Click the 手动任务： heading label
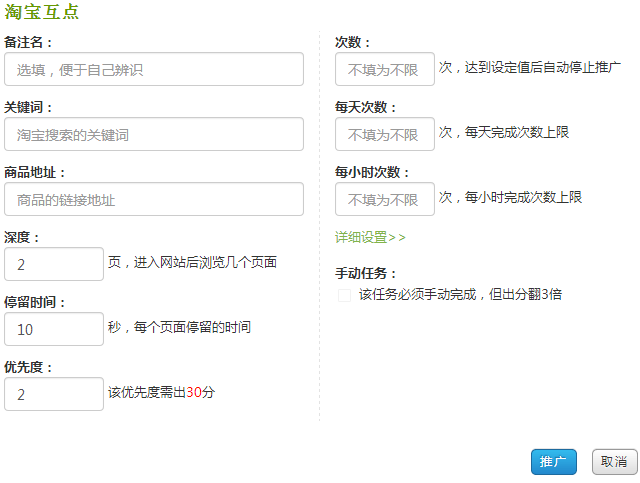Viewport: 640px width, 483px height. pos(366,273)
